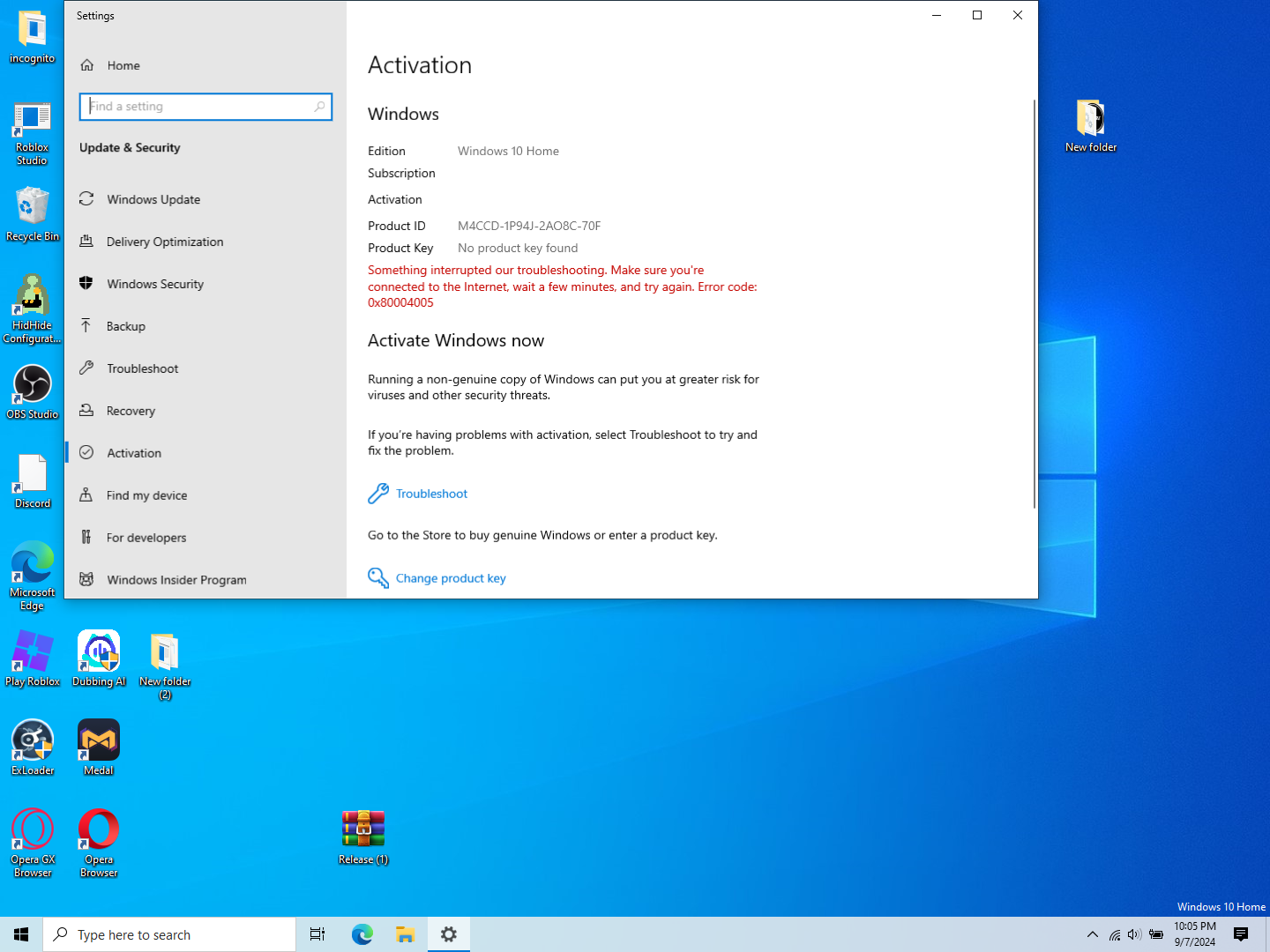Click the Find a setting search box
Image resolution: width=1270 pixels, height=952 pixels.
coord(205,107)
